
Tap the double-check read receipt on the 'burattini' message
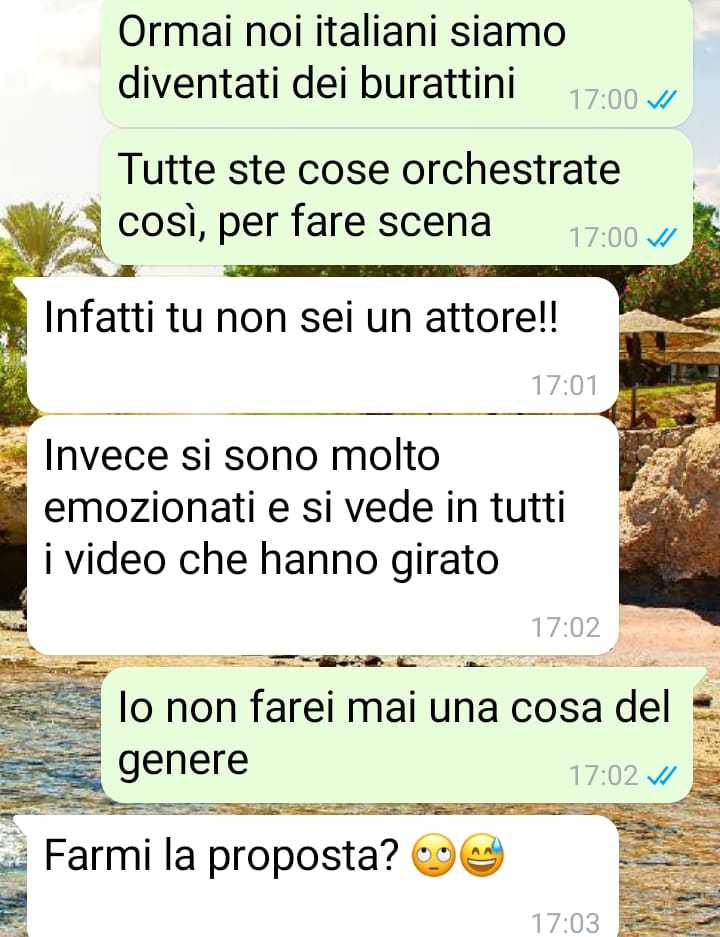coord(662,99)
